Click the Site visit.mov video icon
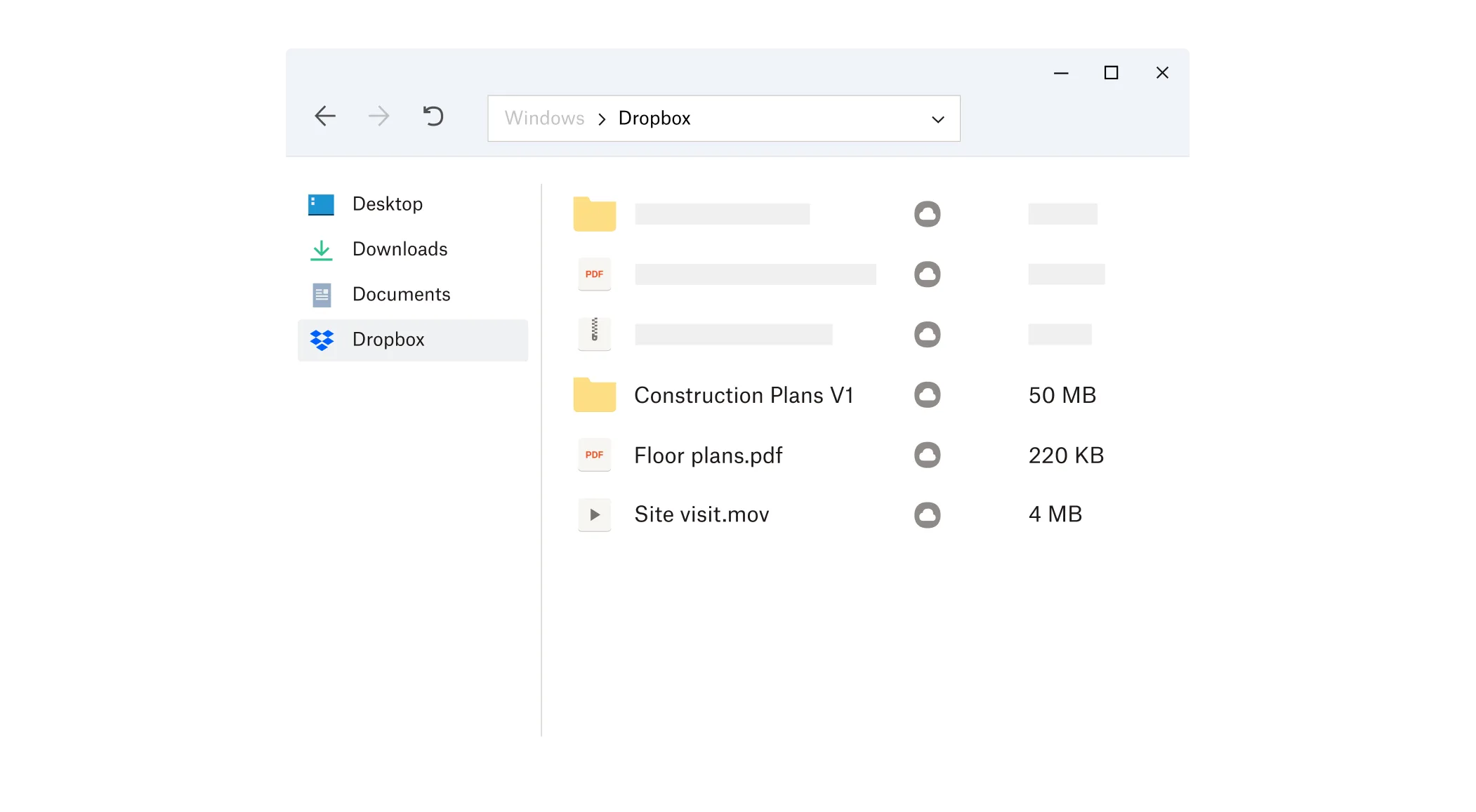 pyautogui.click(x=594, y=514)
